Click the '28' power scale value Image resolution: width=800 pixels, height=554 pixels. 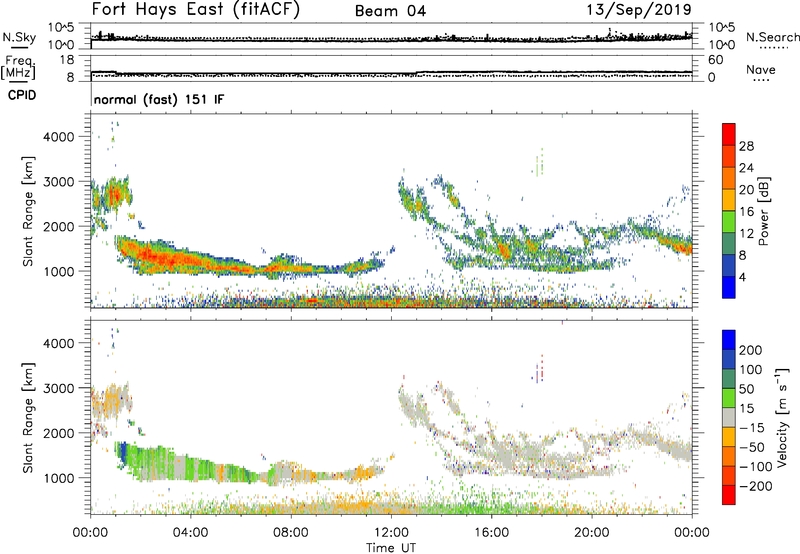click(746, 146)
